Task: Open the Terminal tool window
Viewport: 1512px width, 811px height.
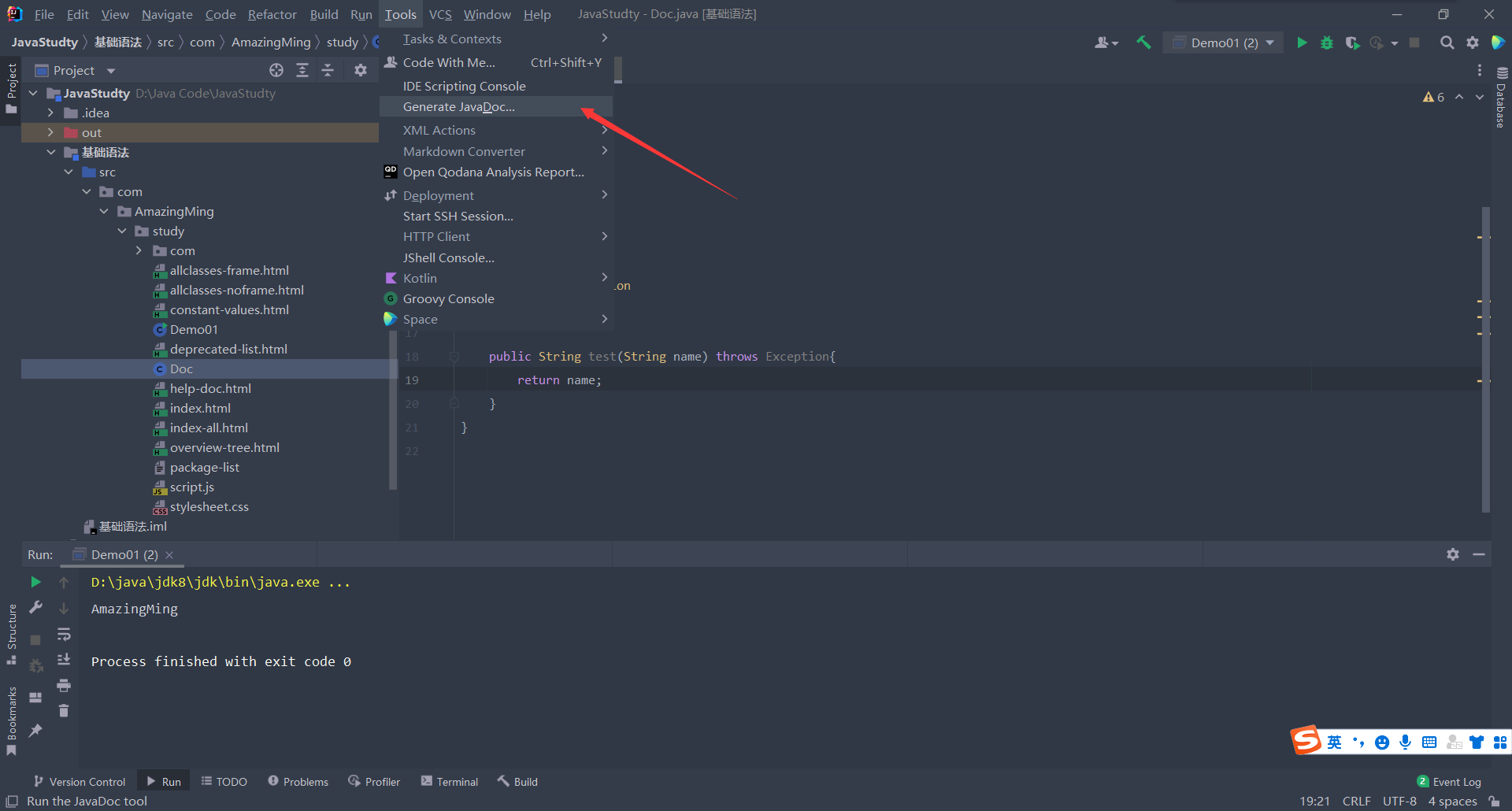Action: tap(450, 781)
